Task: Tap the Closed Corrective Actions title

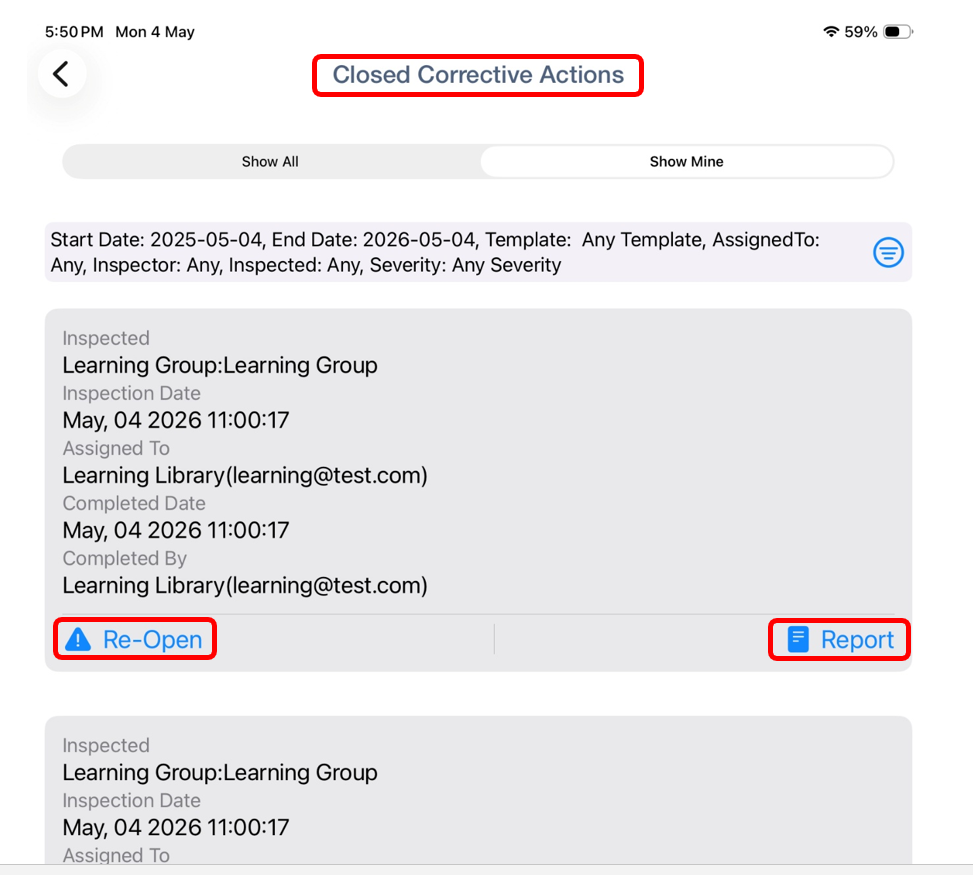Action: (x=478, y=75)
